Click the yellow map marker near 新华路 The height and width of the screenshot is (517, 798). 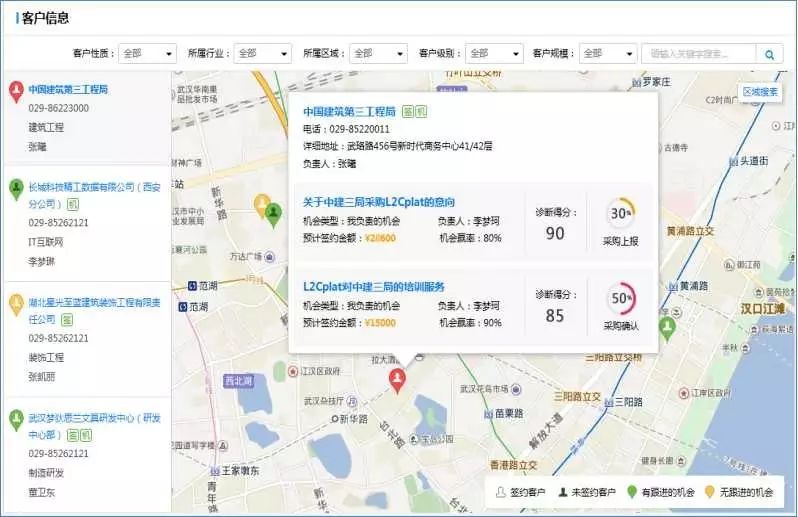(261, 205)
